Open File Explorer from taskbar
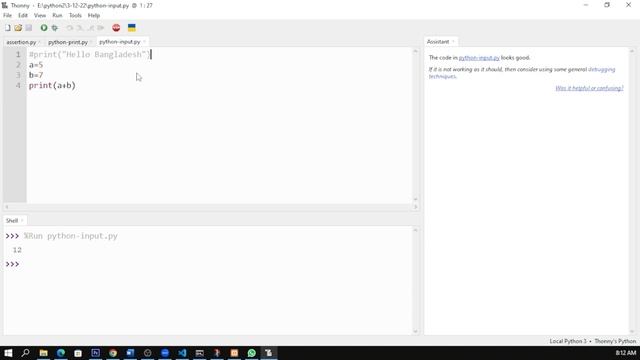640x360 pixels. click(x=43, y=353)
